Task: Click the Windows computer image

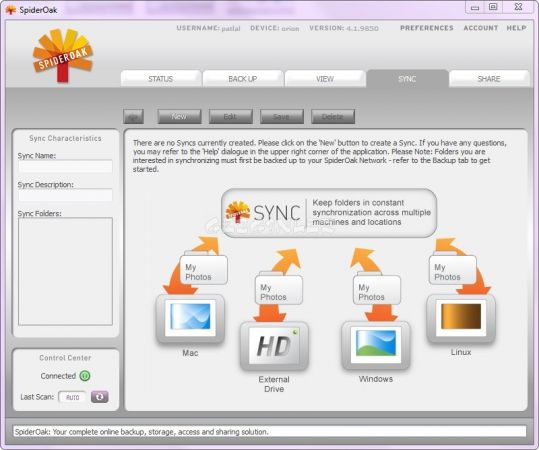Action: (376, 345)
